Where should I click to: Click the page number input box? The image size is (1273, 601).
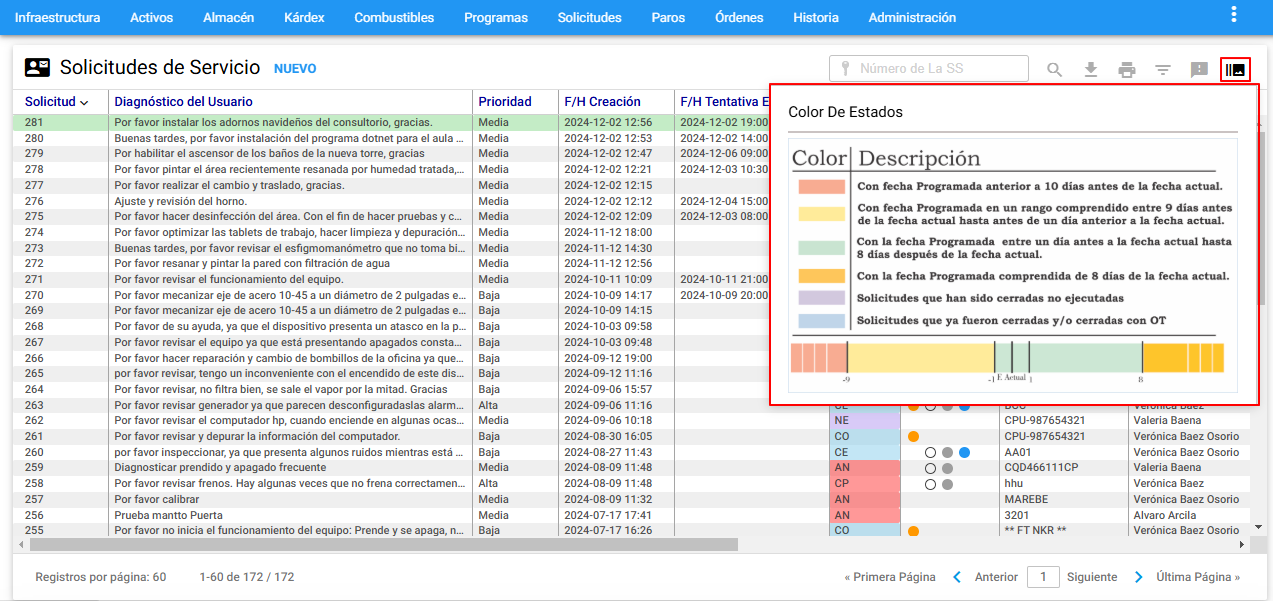tap(1043, 577)
